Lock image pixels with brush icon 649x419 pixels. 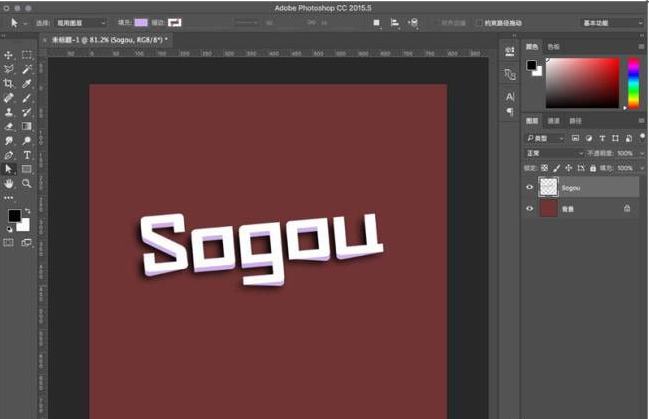click(x=557, y=168)
